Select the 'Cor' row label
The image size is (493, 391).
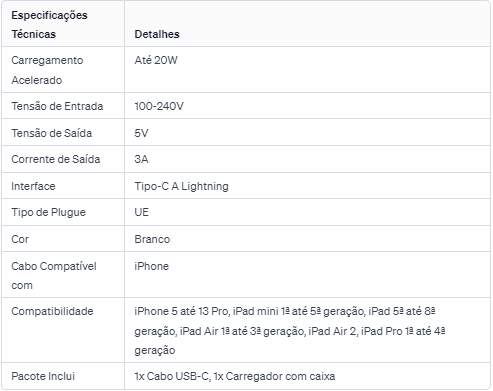point(20,239)
